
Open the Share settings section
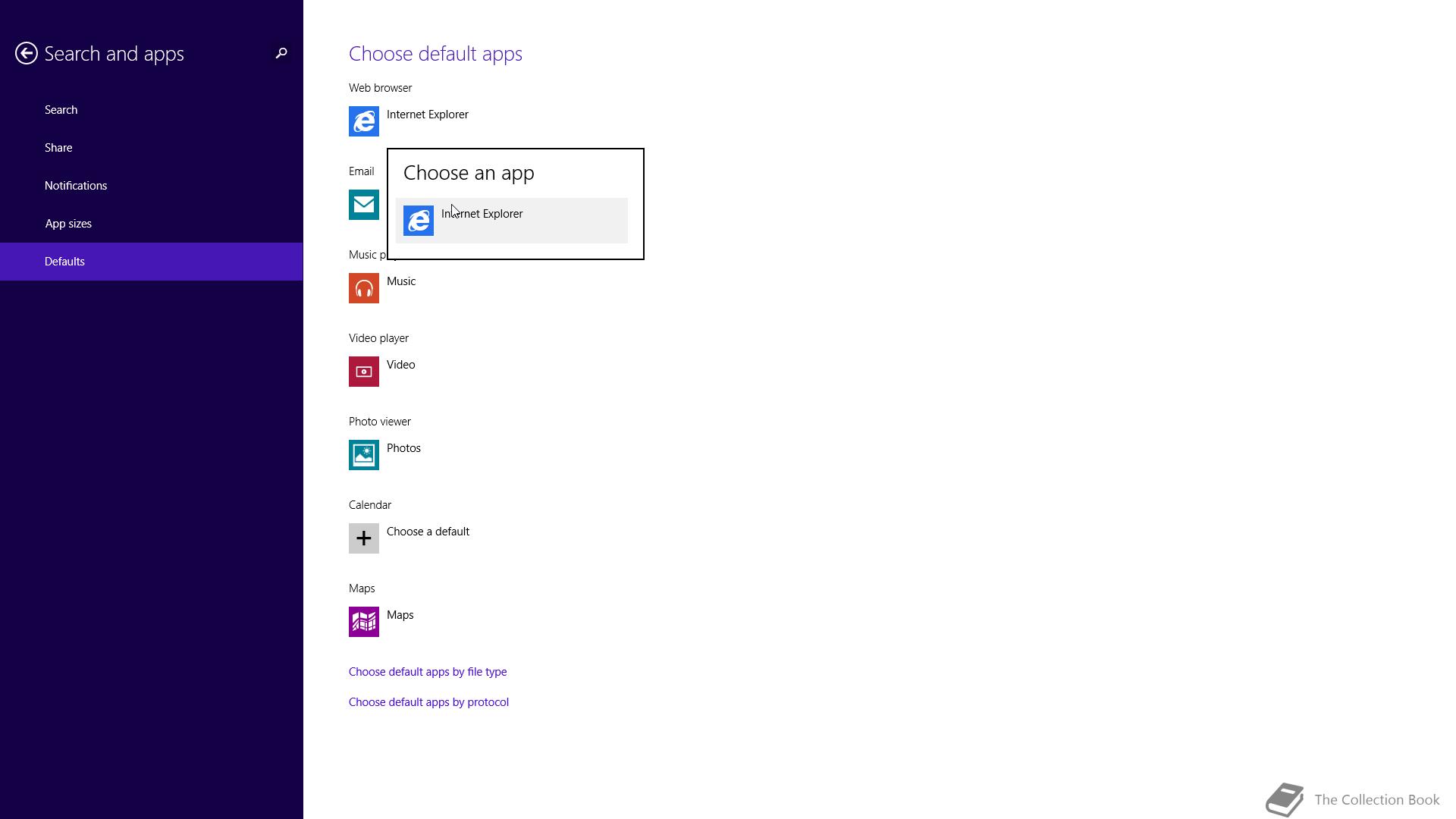tap(152, 148)
